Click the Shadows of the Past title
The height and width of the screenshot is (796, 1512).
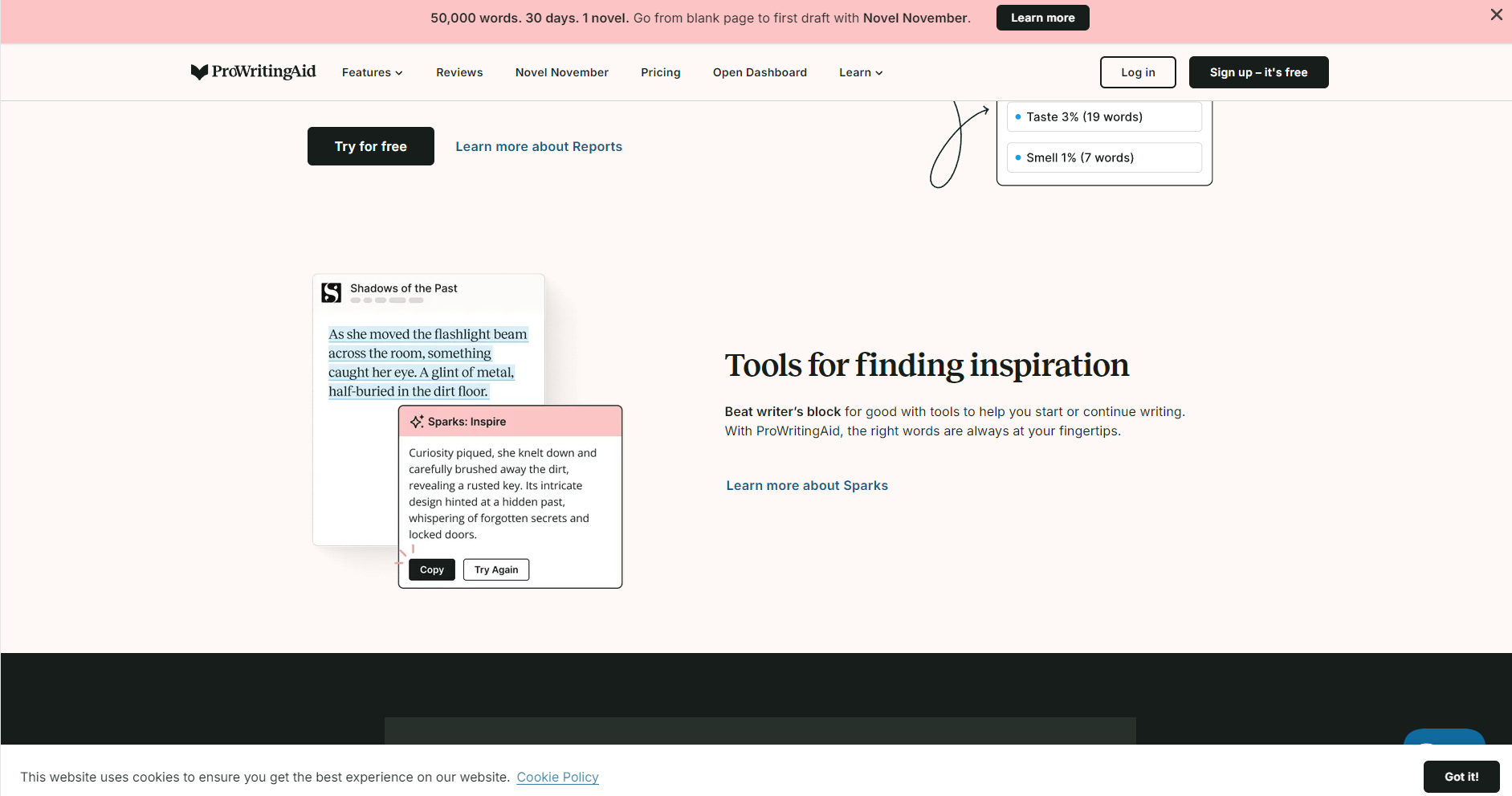click(403, 288)
